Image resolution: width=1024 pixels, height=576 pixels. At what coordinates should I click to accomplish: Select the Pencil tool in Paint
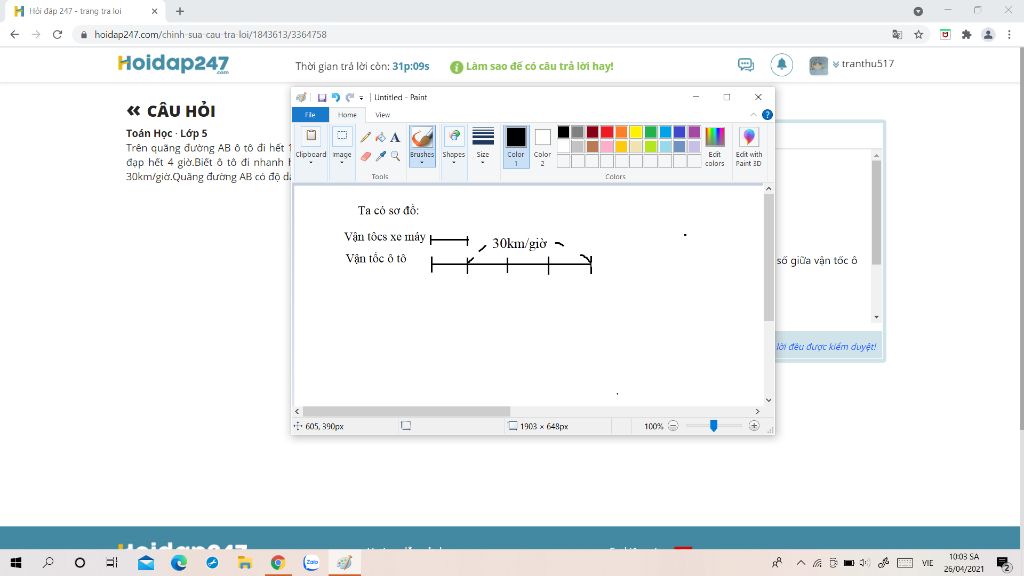click(x=366, y=137)
